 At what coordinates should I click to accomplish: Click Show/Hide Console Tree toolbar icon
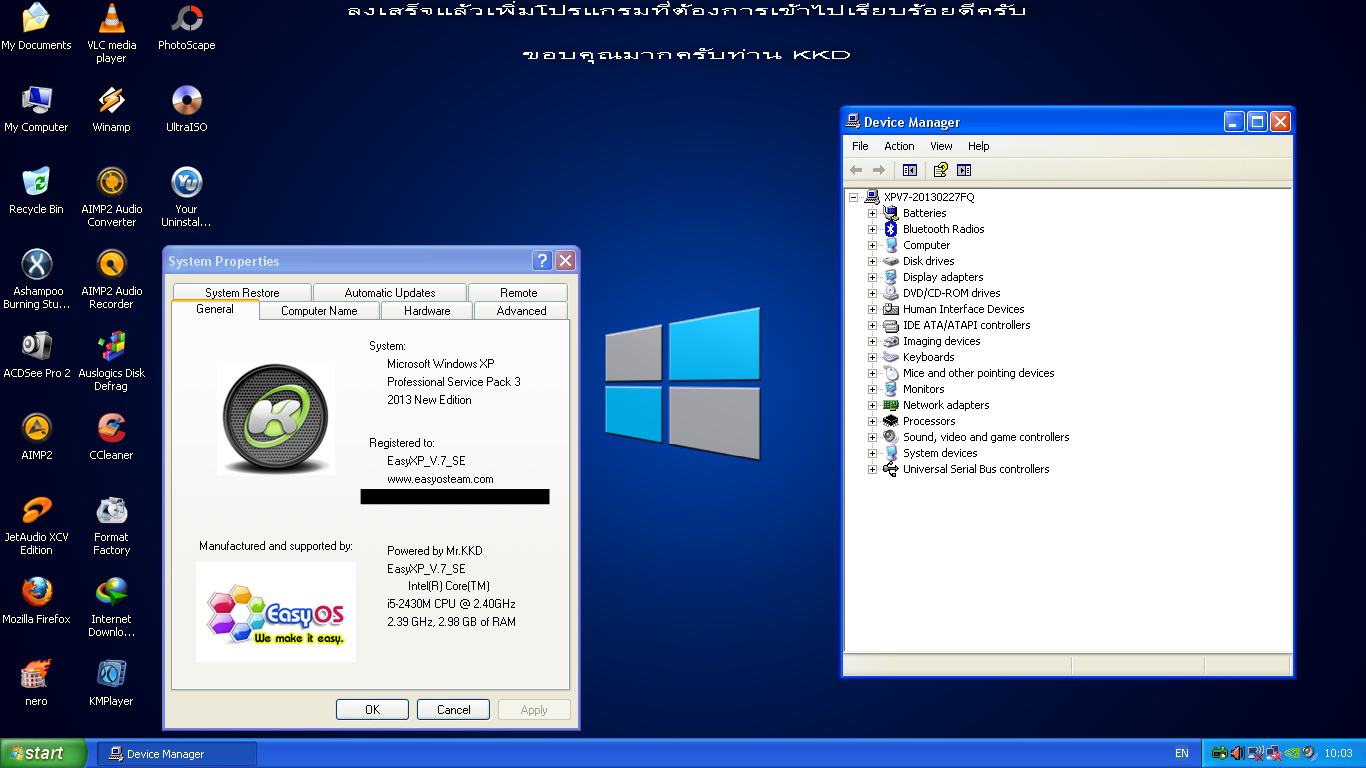coord(909,170)
